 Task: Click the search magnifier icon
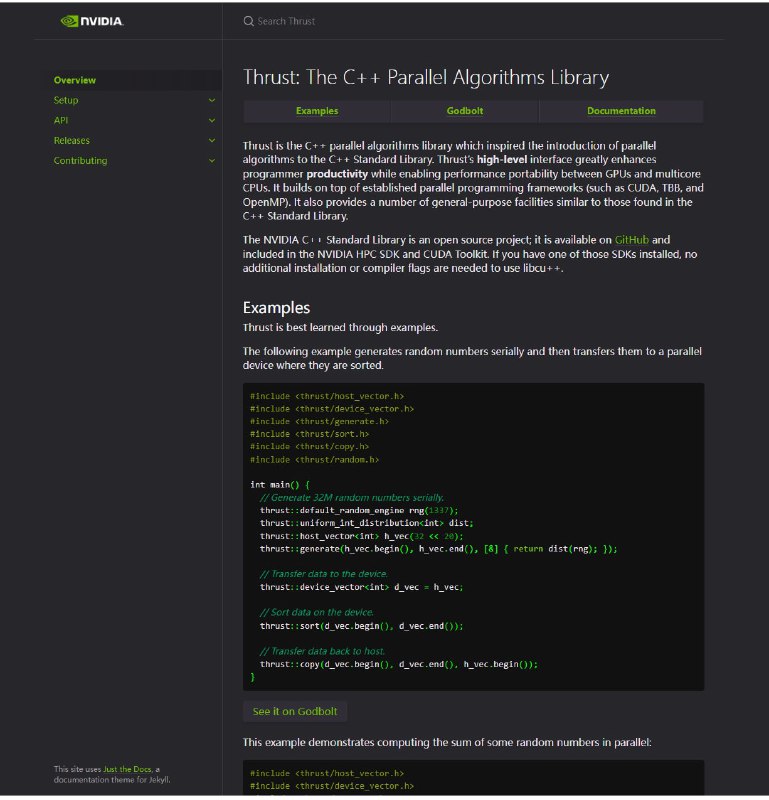pos(248,21)
